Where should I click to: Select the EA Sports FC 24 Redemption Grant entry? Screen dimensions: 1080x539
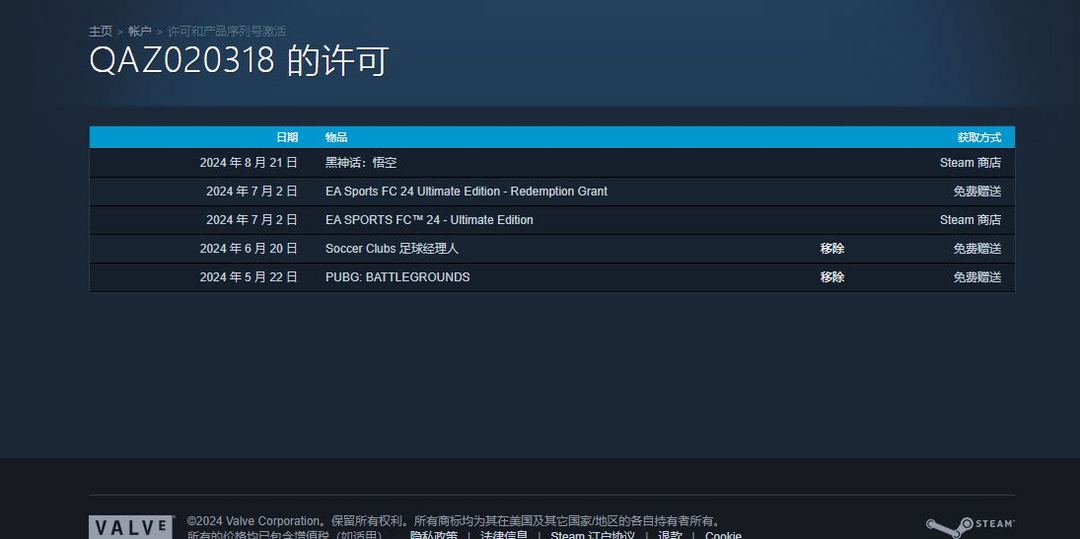(x=466, y=191)
